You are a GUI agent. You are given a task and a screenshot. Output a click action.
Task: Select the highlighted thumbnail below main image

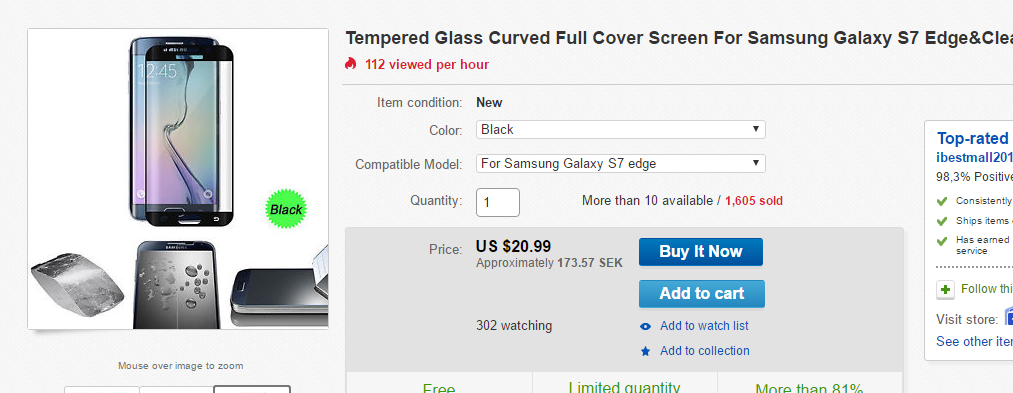pos(252,389)
